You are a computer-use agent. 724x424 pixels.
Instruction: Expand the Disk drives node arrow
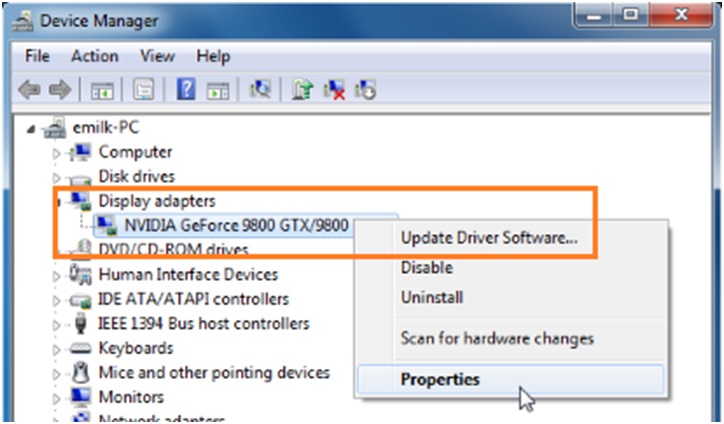(56, 178)
